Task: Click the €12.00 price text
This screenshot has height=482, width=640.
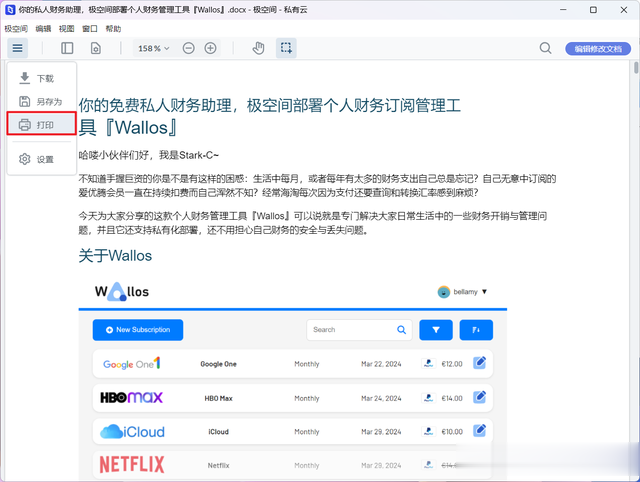Action: (452, 364)
